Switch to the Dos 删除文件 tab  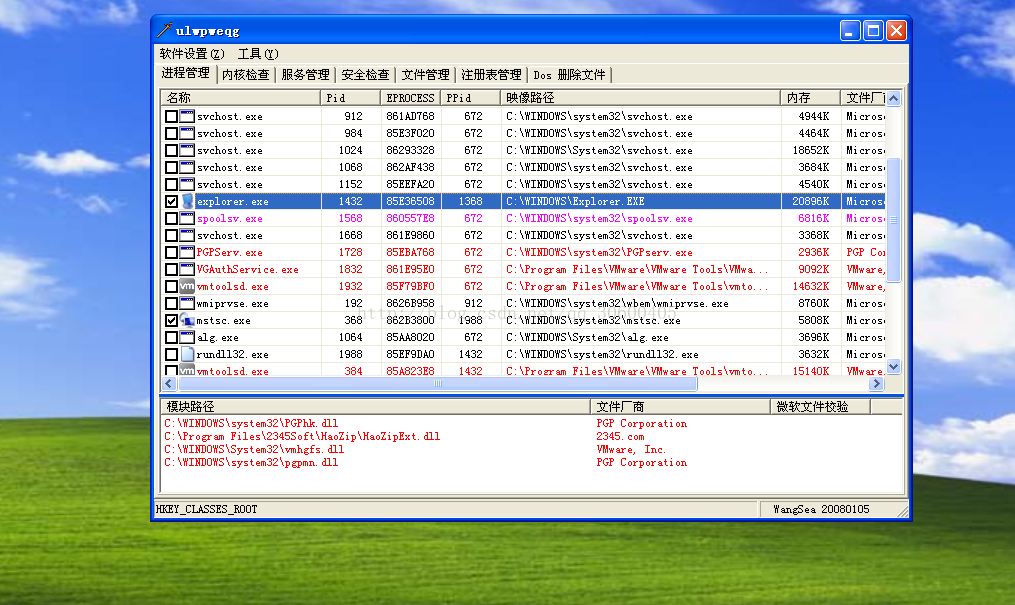pyautogui.click(x=569, y=75)
